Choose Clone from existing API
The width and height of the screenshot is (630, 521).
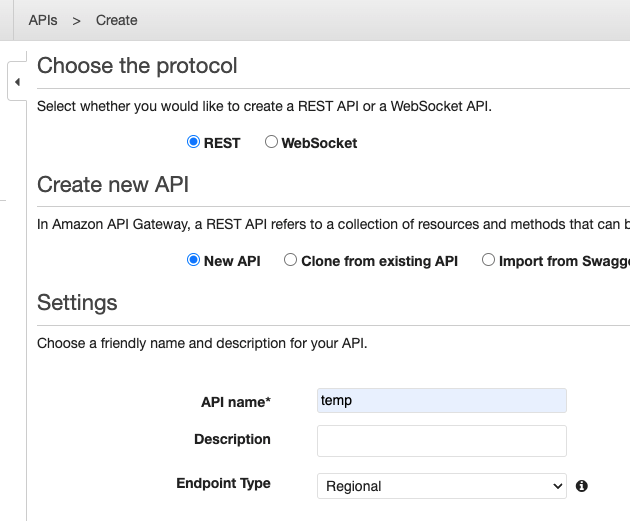point(291,260)
